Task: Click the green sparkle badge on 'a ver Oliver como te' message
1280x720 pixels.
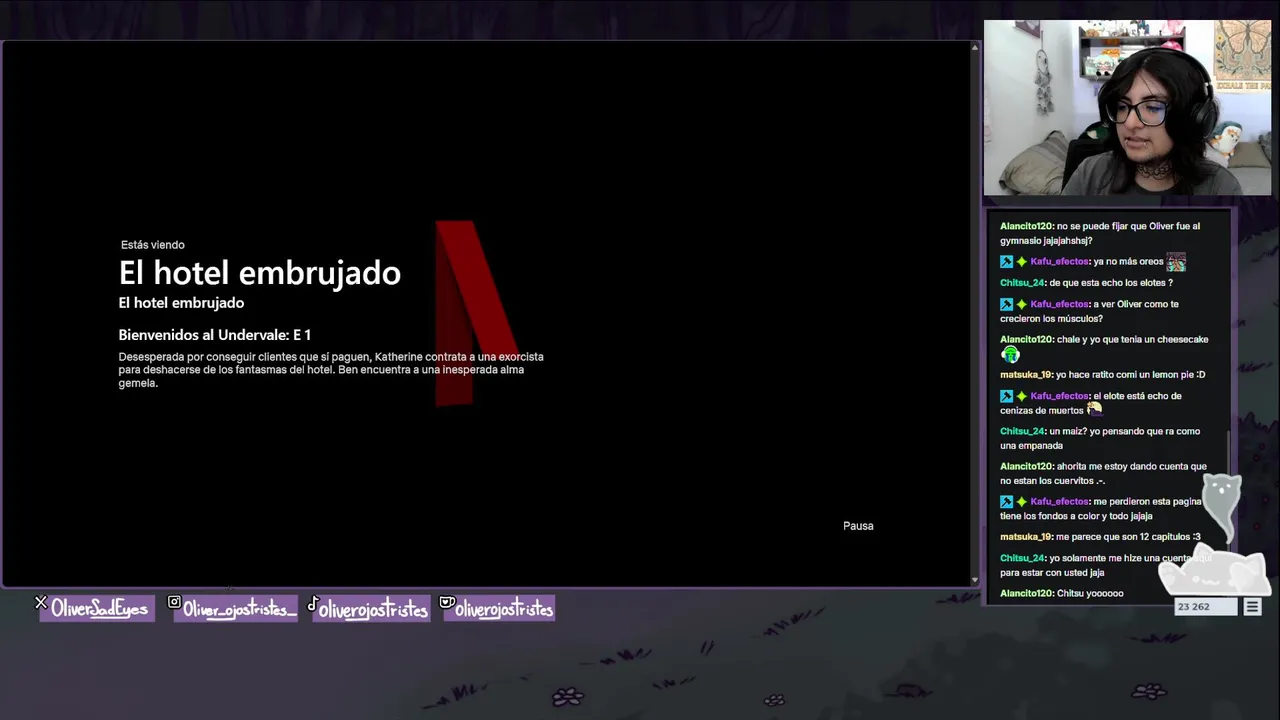Action: pyautogui.click(x=1021, y=304)
